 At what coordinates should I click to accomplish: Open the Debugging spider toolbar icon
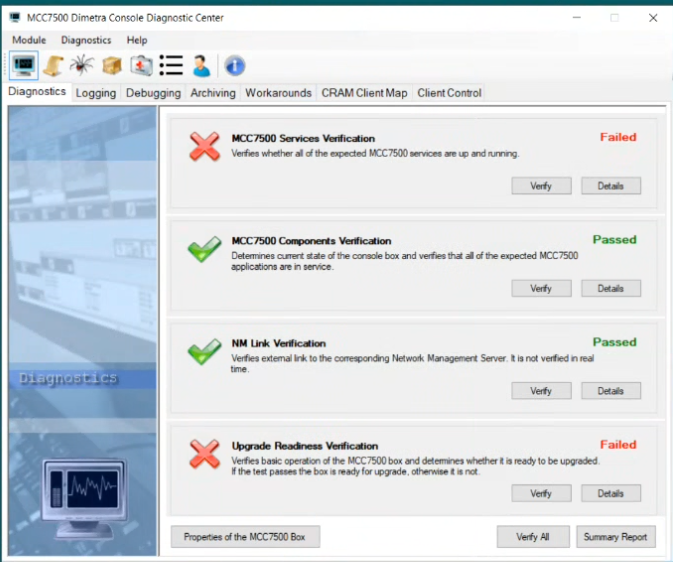82,65
